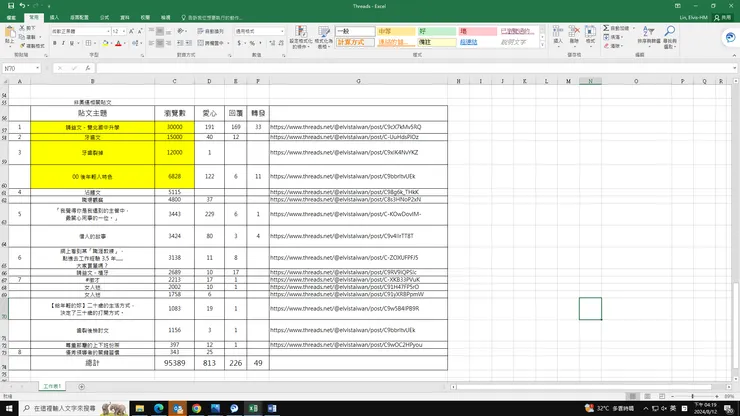
Task: Click the Insert Function fx icon
Action: click(x=87, y=68)
